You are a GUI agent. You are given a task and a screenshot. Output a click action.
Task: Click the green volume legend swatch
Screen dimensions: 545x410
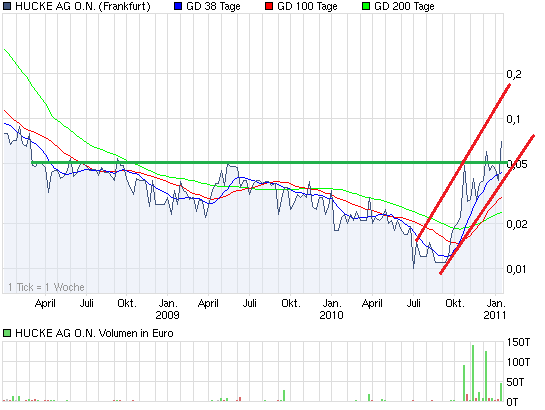pos(7,333)
